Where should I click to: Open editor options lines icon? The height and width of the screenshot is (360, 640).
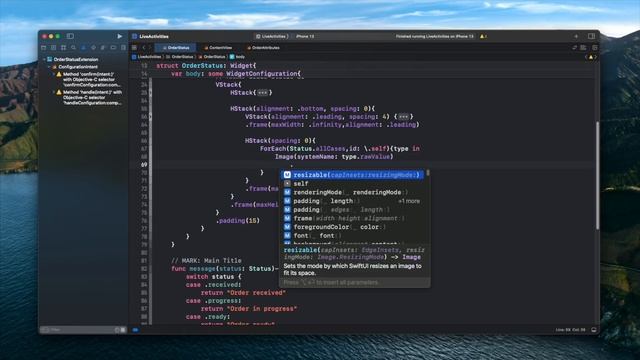584,48
